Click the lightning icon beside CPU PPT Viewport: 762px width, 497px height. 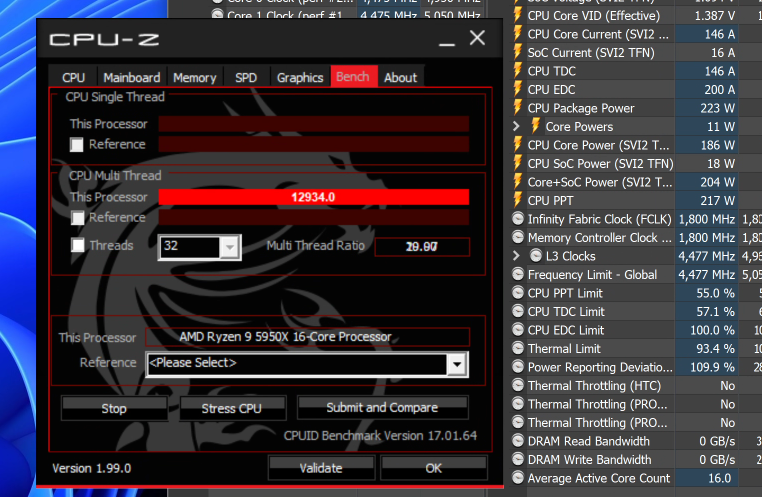click(518, 200)
